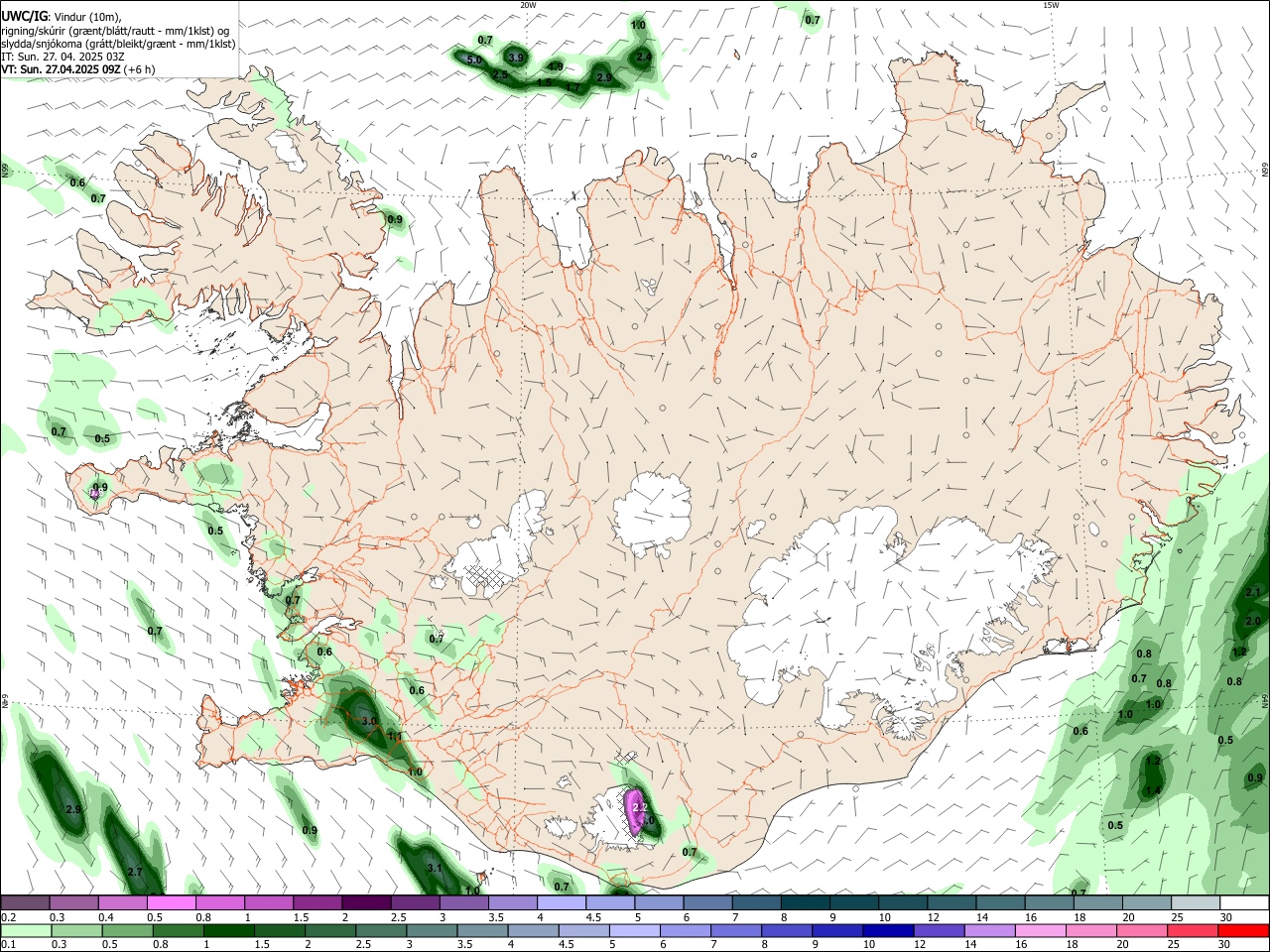
Task: Click the '1.7' precipitation value on the map
Action: coord(572,88)
